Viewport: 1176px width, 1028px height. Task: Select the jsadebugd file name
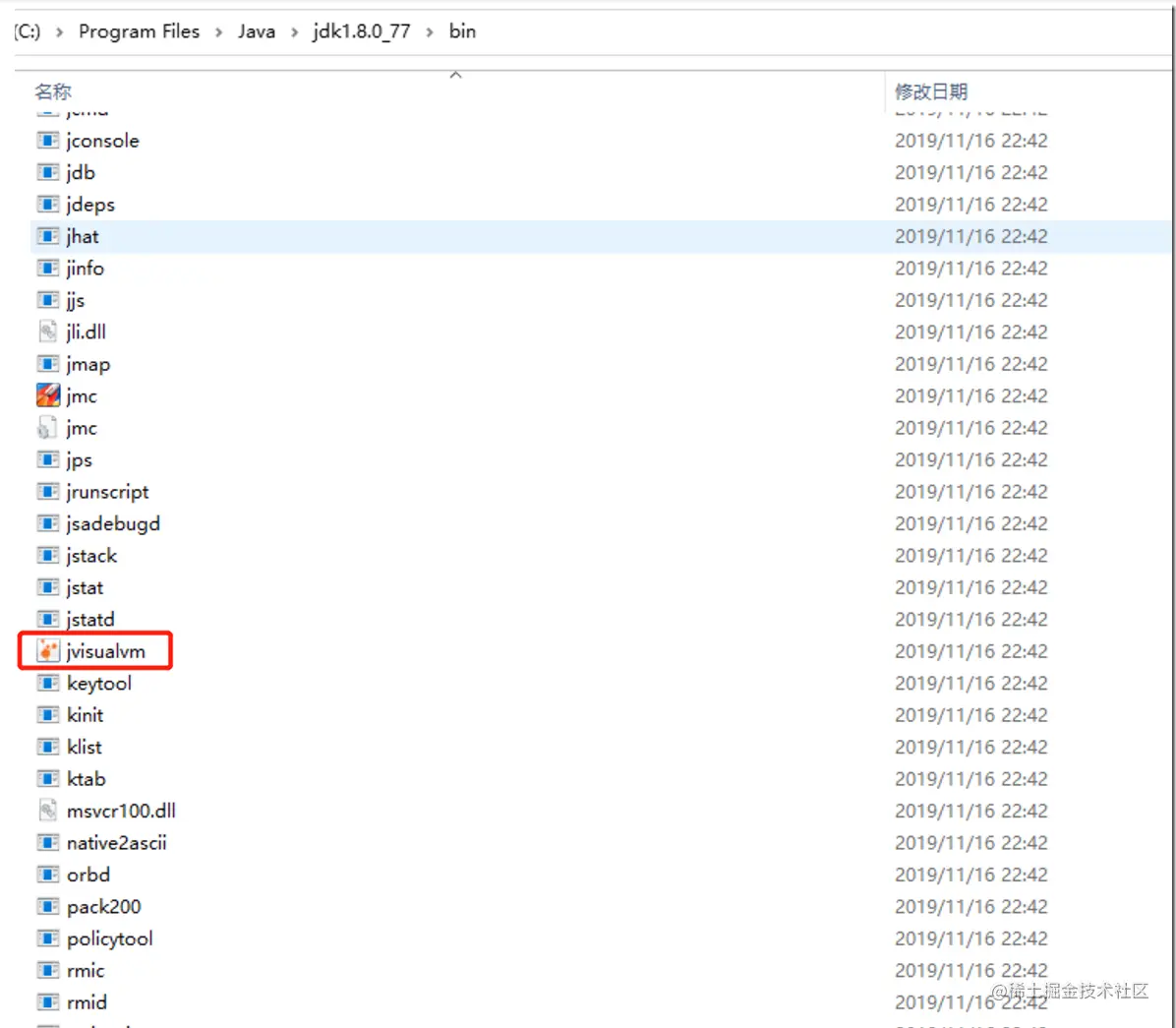tap(113, 523)
